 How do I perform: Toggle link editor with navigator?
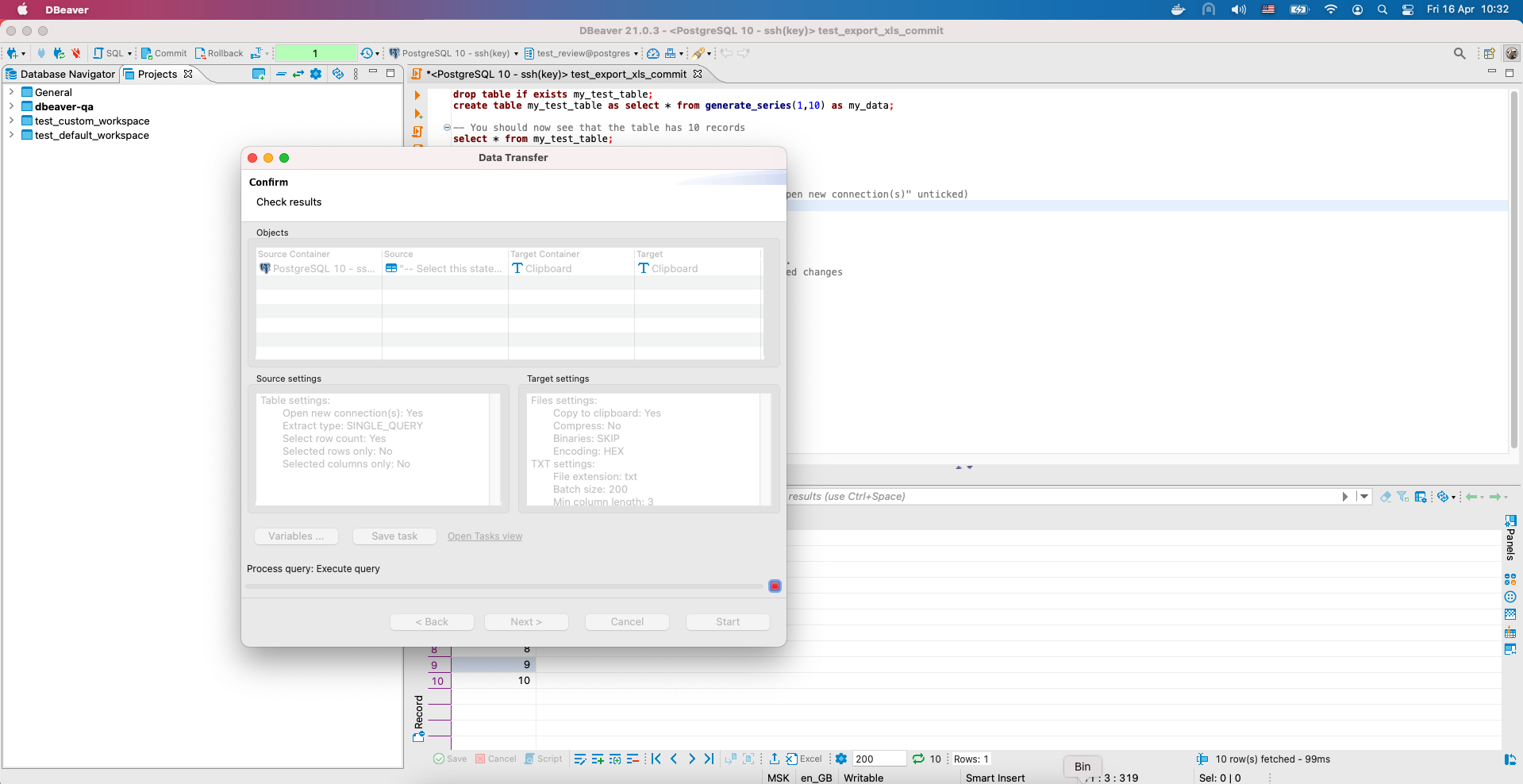pos(298,73)
